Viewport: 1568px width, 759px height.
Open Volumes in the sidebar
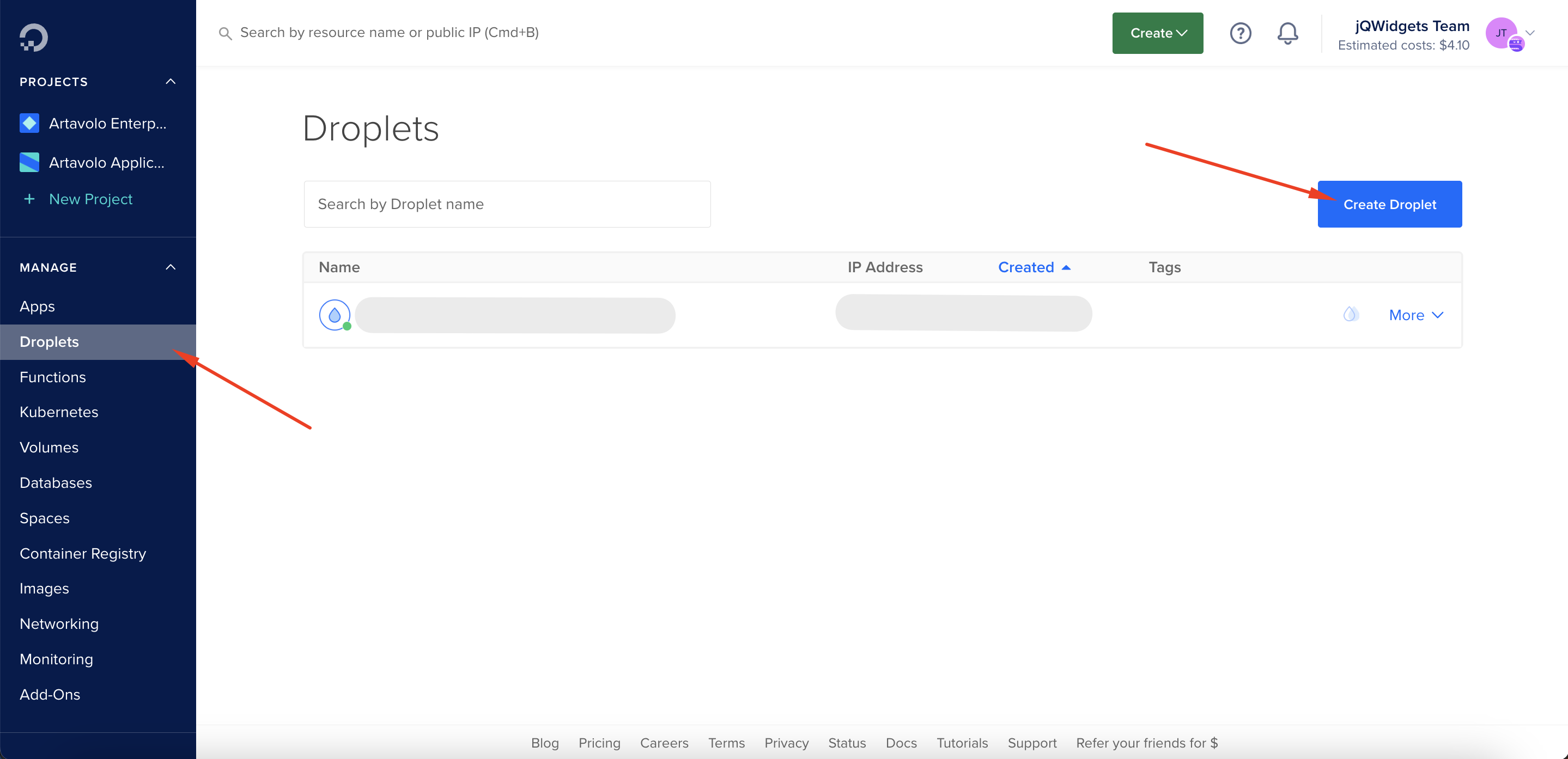48,448
